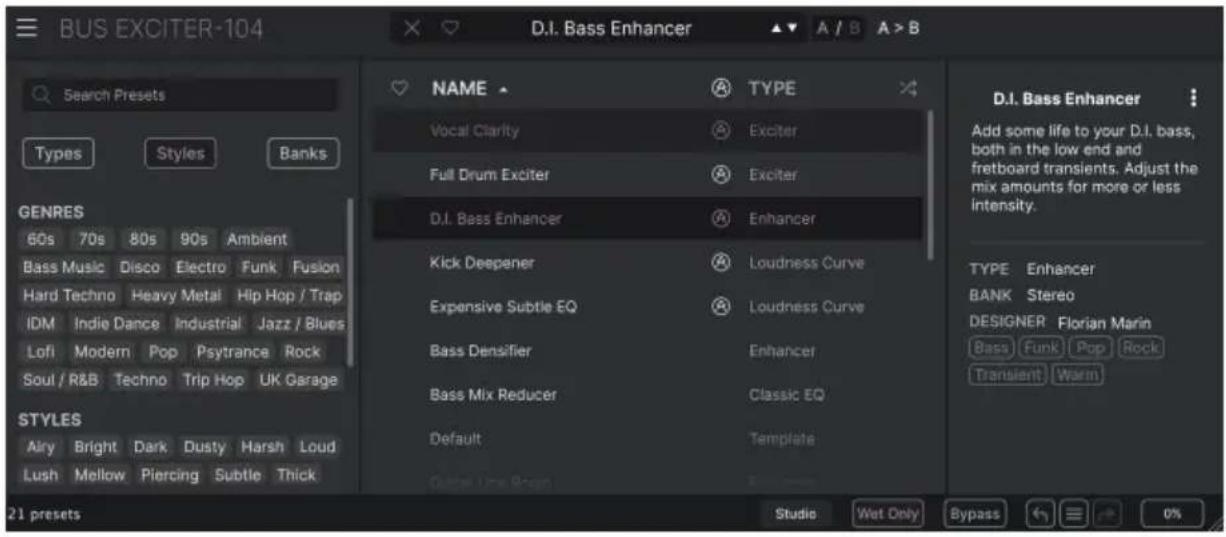Shuffle the preset list order
The height and width of the screenshot is (537, 1226).
click(907, 89)
